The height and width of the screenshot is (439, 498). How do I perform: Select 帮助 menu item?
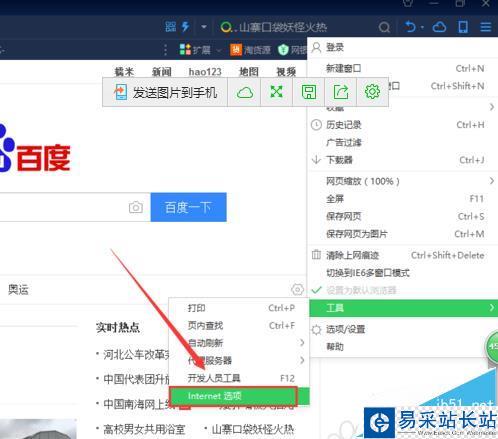(402, 347)
